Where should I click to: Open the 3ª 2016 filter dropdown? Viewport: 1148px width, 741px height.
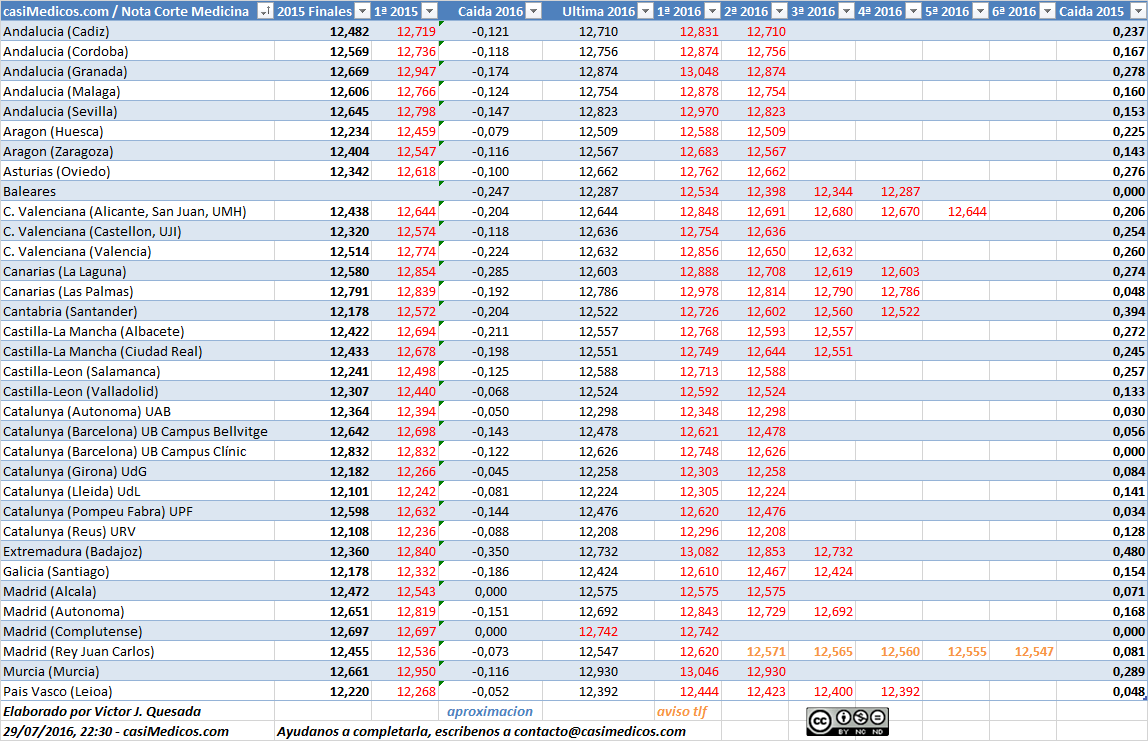coord(846,11)
